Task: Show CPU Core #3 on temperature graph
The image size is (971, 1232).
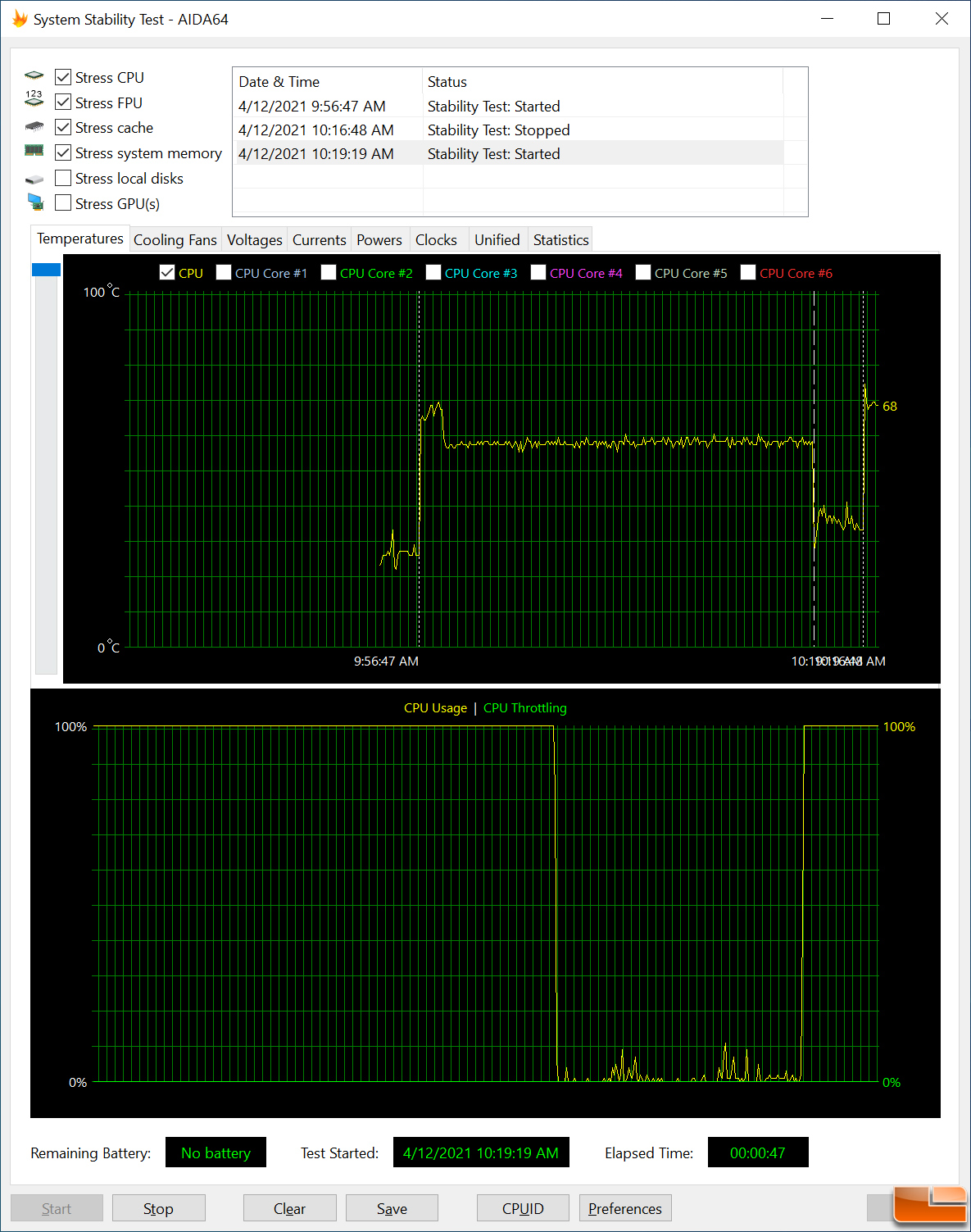Action: click(x=433, y=273)
